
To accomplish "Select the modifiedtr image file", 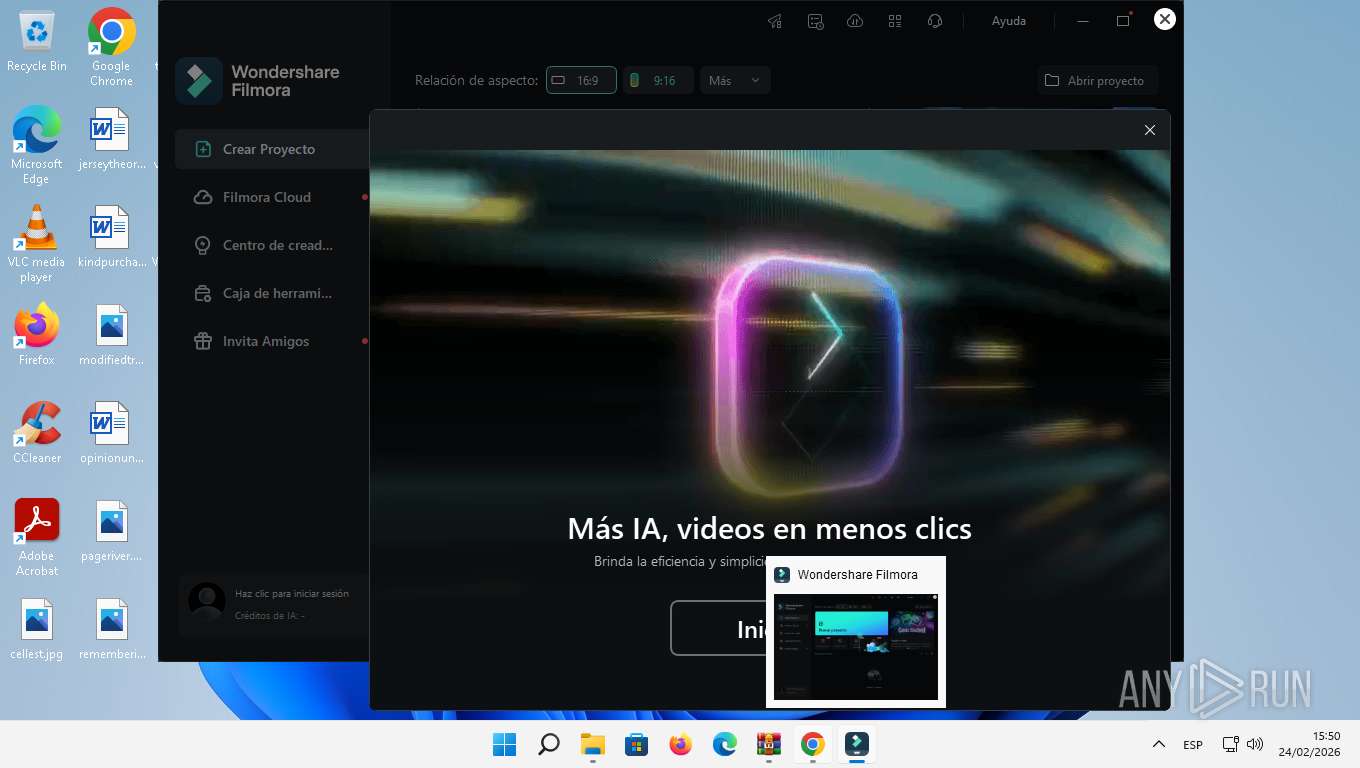I will point(111,334).
